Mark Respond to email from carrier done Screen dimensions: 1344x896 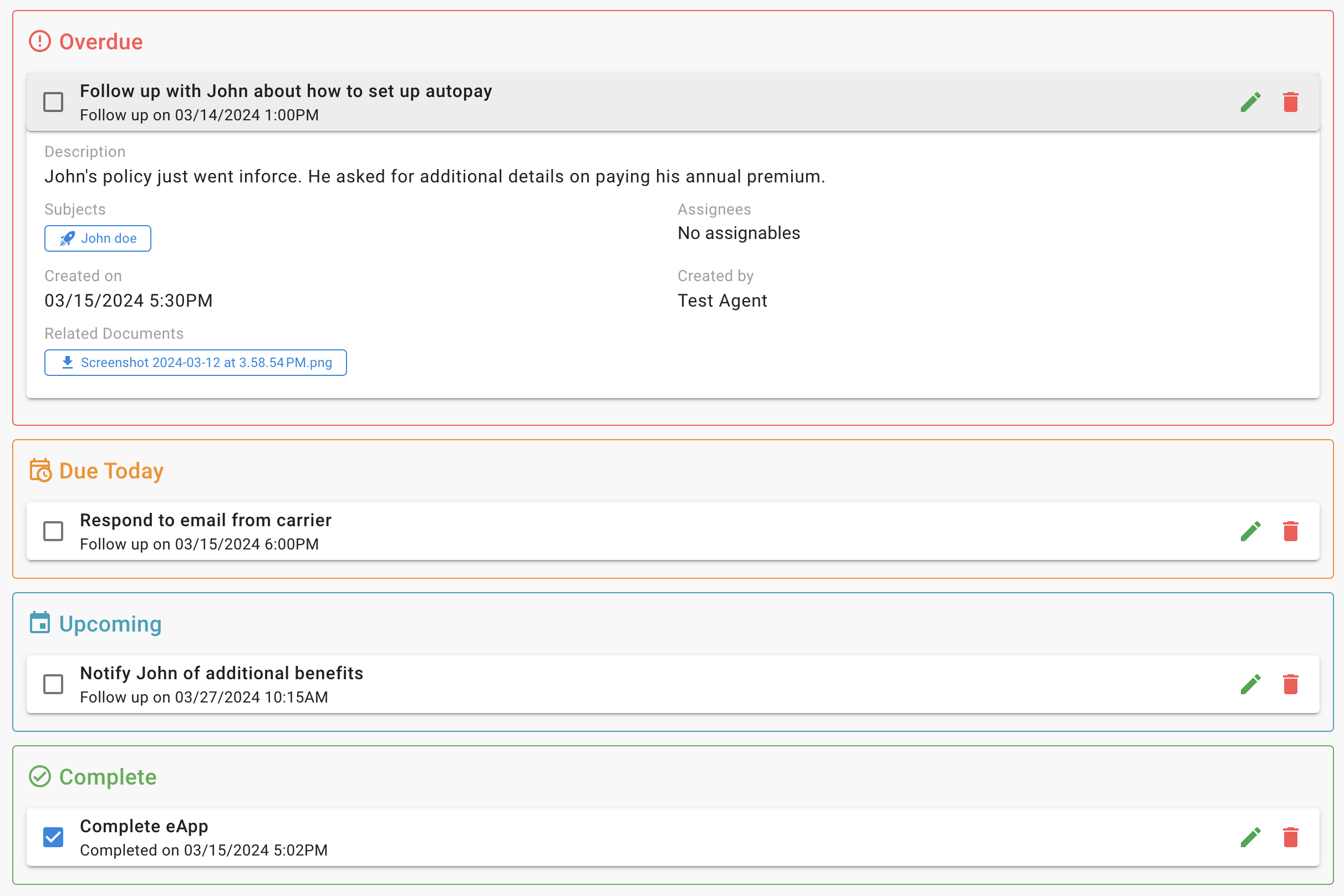coord(53,531)
